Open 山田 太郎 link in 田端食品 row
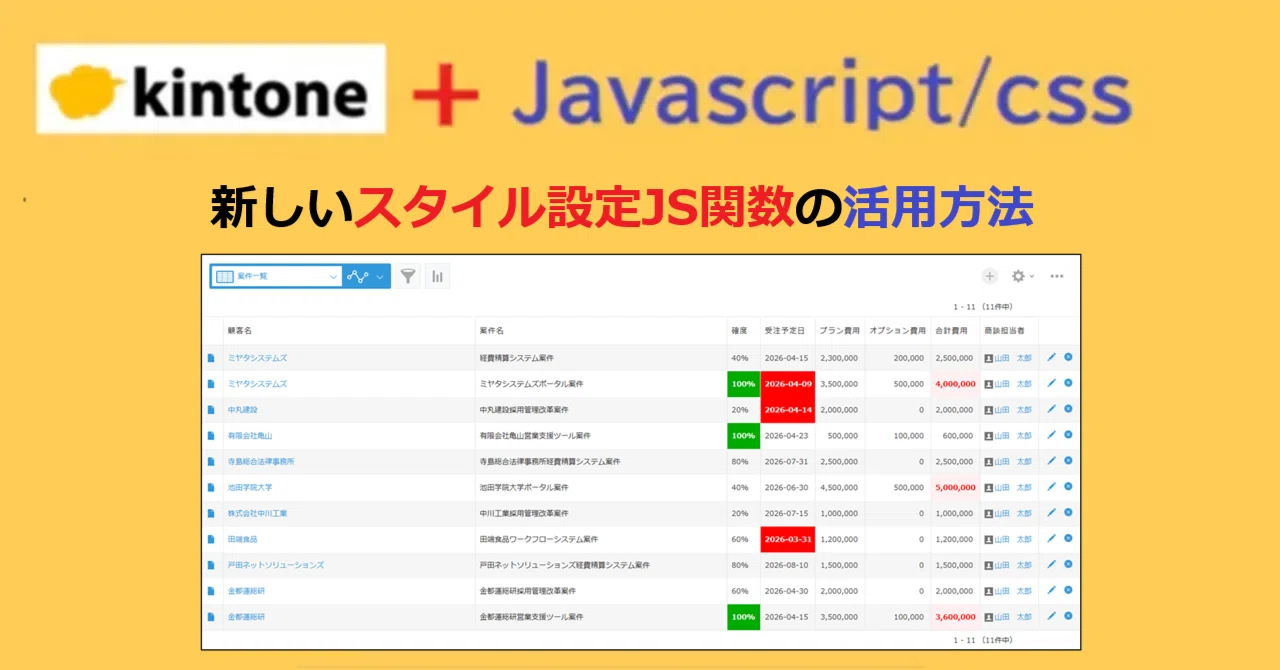The image size is (1280, 670). (x=1013, y=539)
